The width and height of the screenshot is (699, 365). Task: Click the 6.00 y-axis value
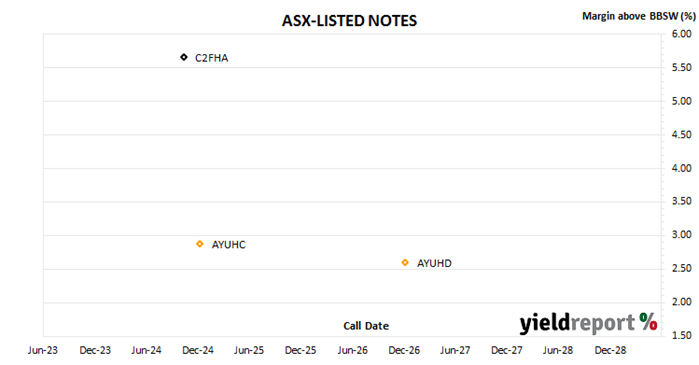682,34
